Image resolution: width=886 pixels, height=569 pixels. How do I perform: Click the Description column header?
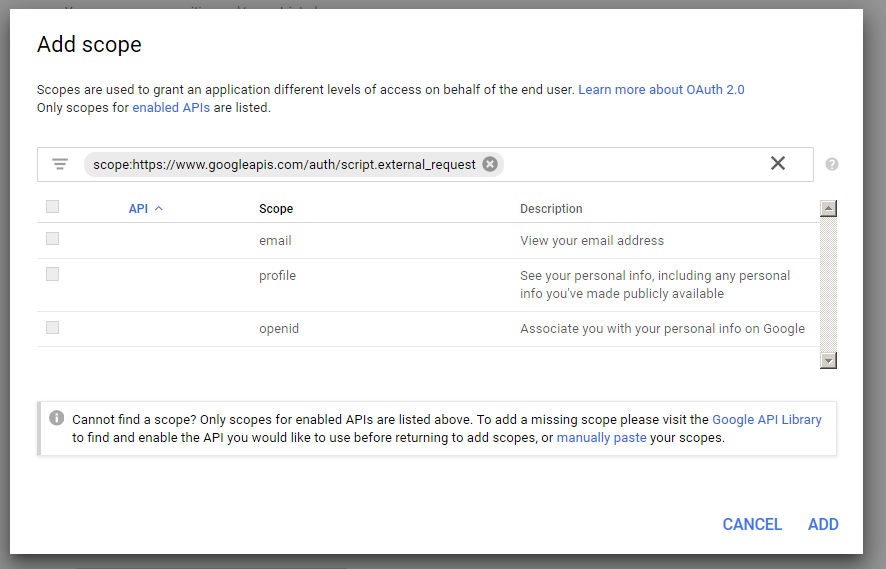pos(551,209)
